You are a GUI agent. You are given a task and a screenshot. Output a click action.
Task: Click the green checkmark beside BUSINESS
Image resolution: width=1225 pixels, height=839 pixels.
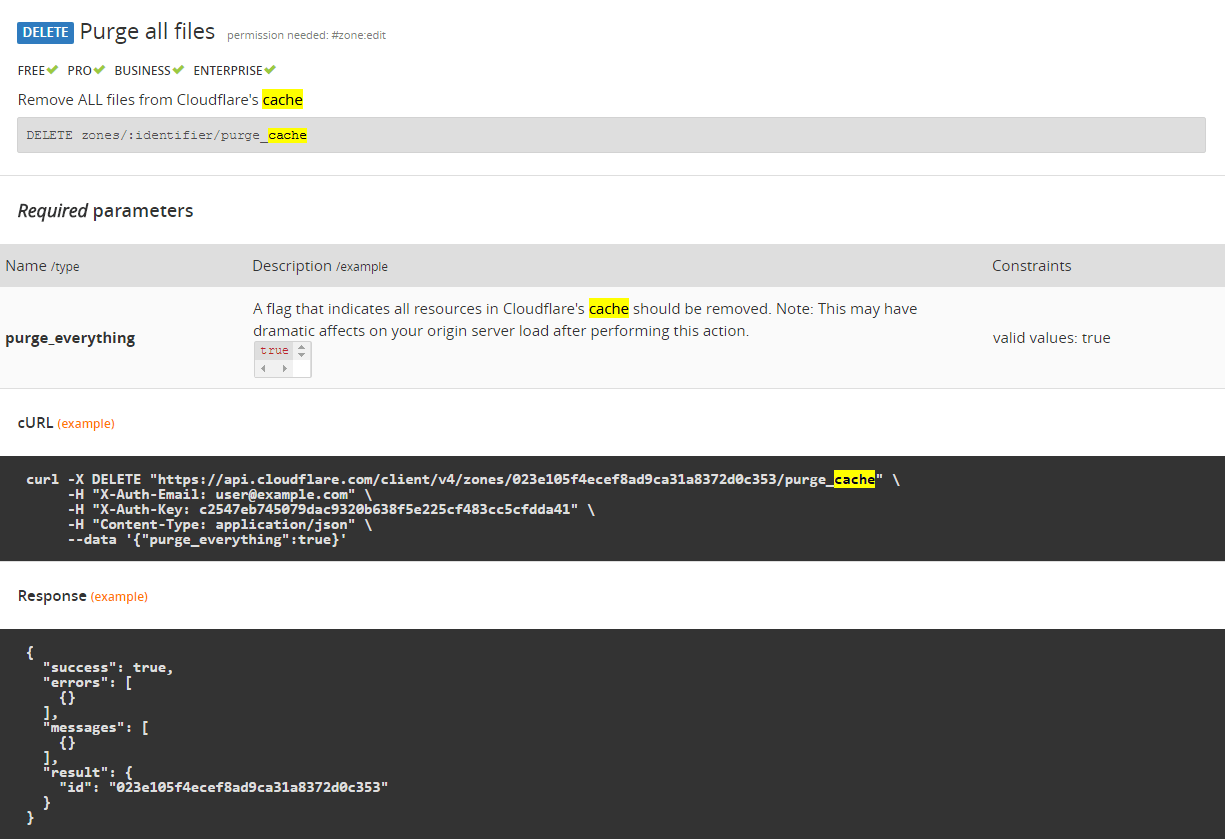pos(178,70)
